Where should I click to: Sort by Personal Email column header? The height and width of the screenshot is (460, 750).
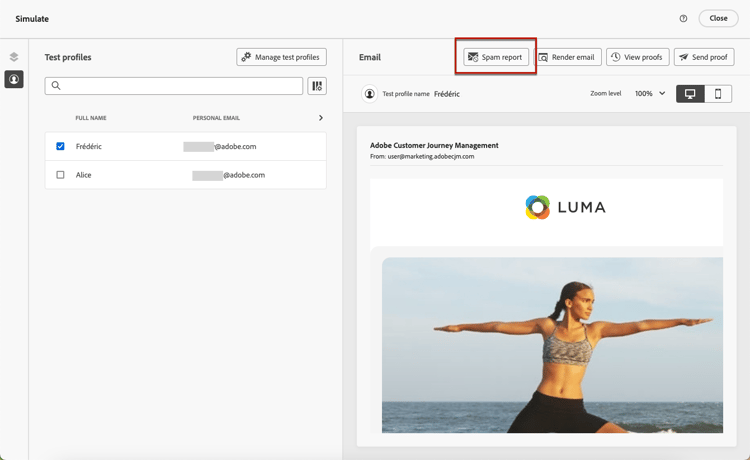tap(216, 118)
